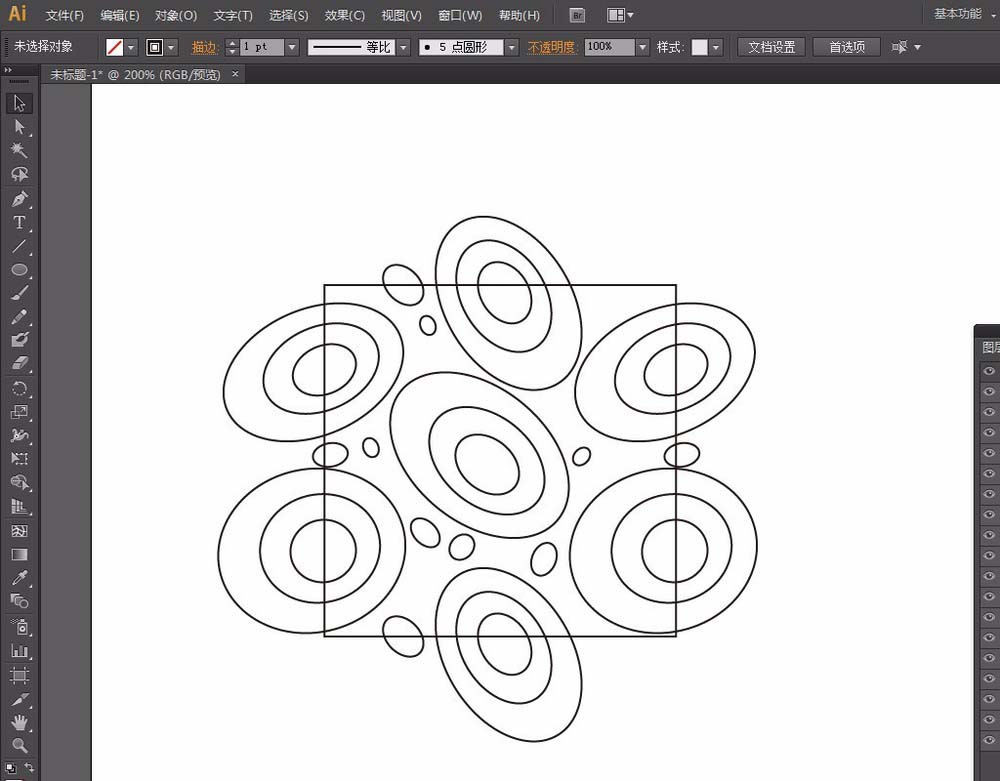Open the 对象(O) menu
Viewport: 1000px width, 781px height.
176,15
